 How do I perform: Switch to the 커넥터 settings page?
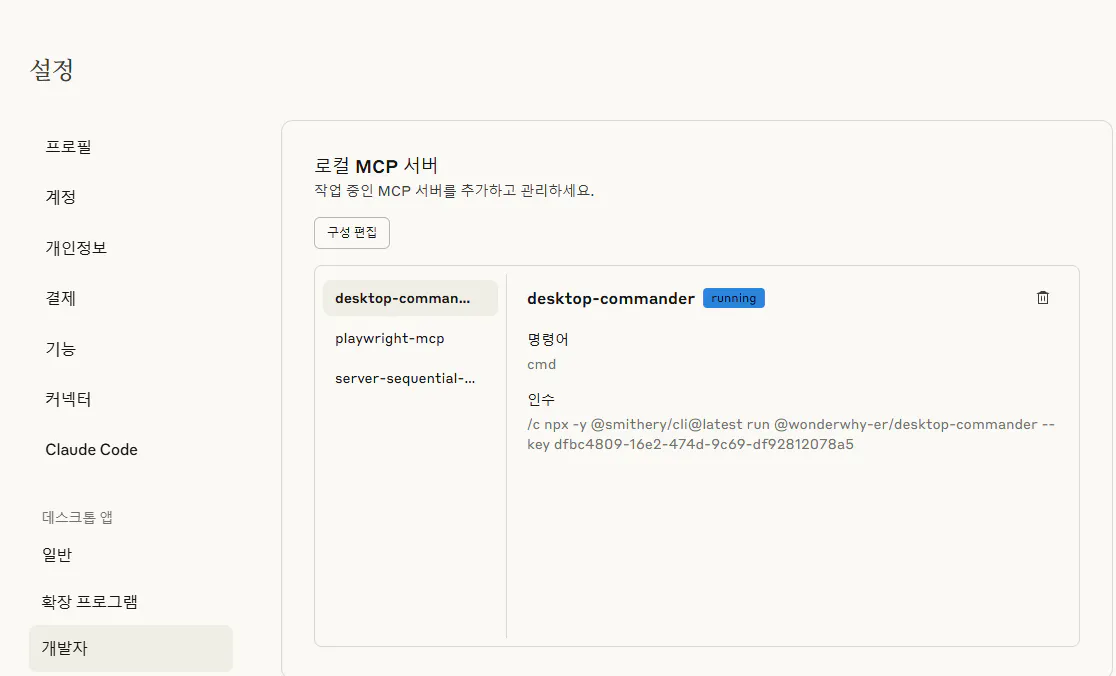click(x=68, y=399)
